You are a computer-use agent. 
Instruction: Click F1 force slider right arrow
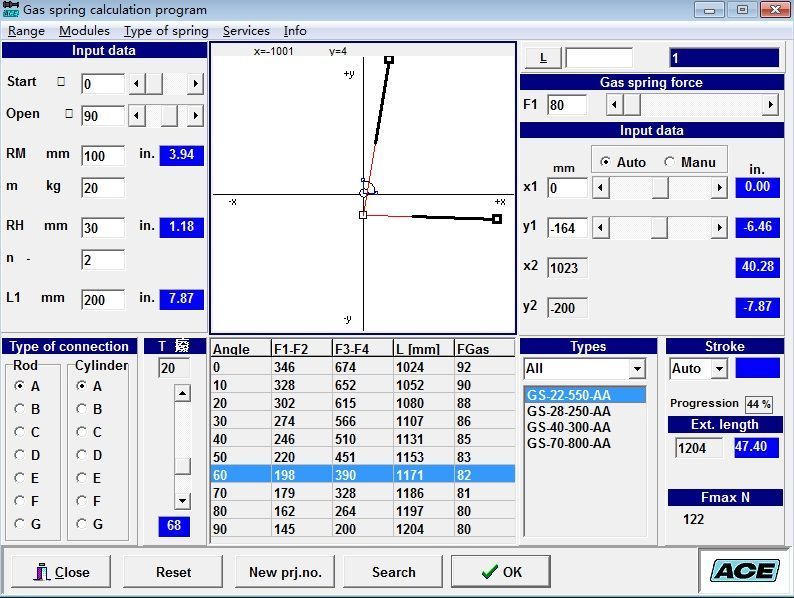pyautogui.click(x=770, y=105)
